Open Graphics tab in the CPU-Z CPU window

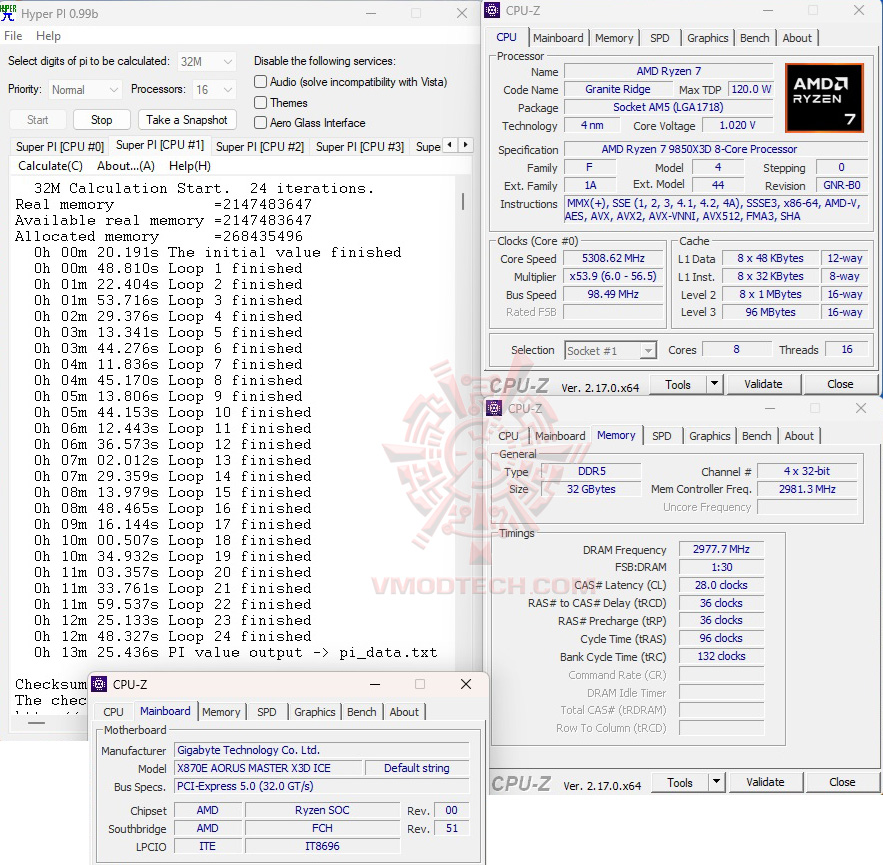[707, 38]
